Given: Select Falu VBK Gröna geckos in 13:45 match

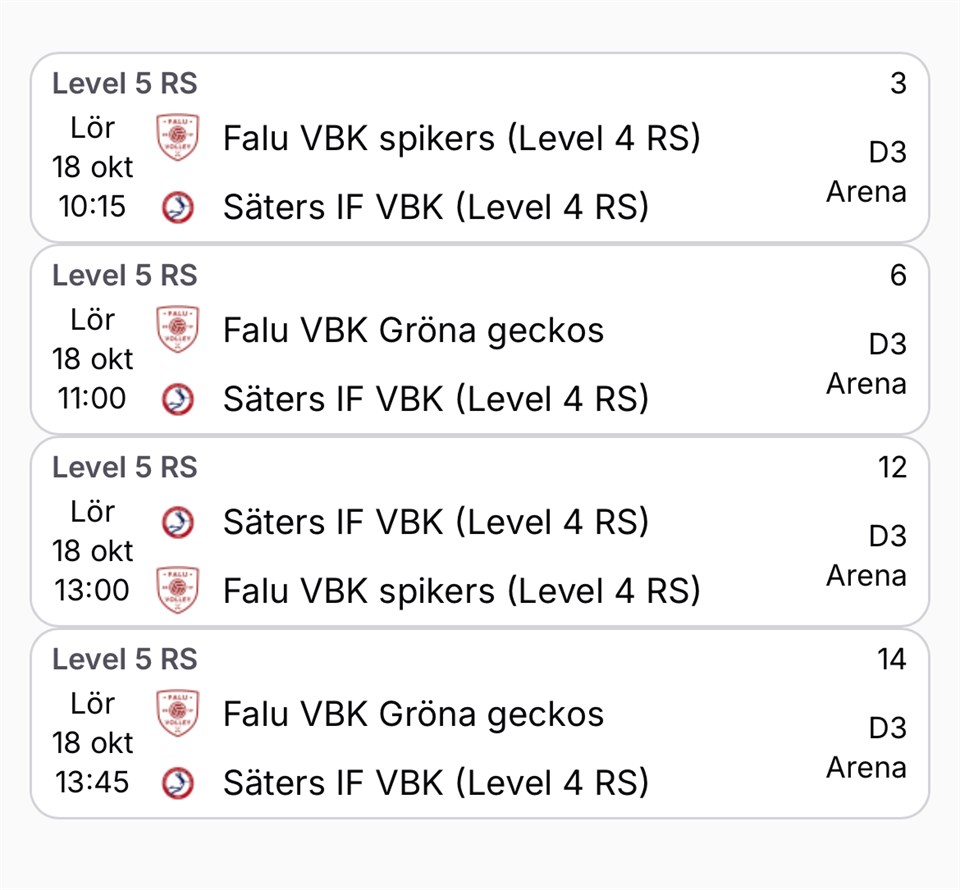Looking at the screenshot, I should tap(413, 714).
